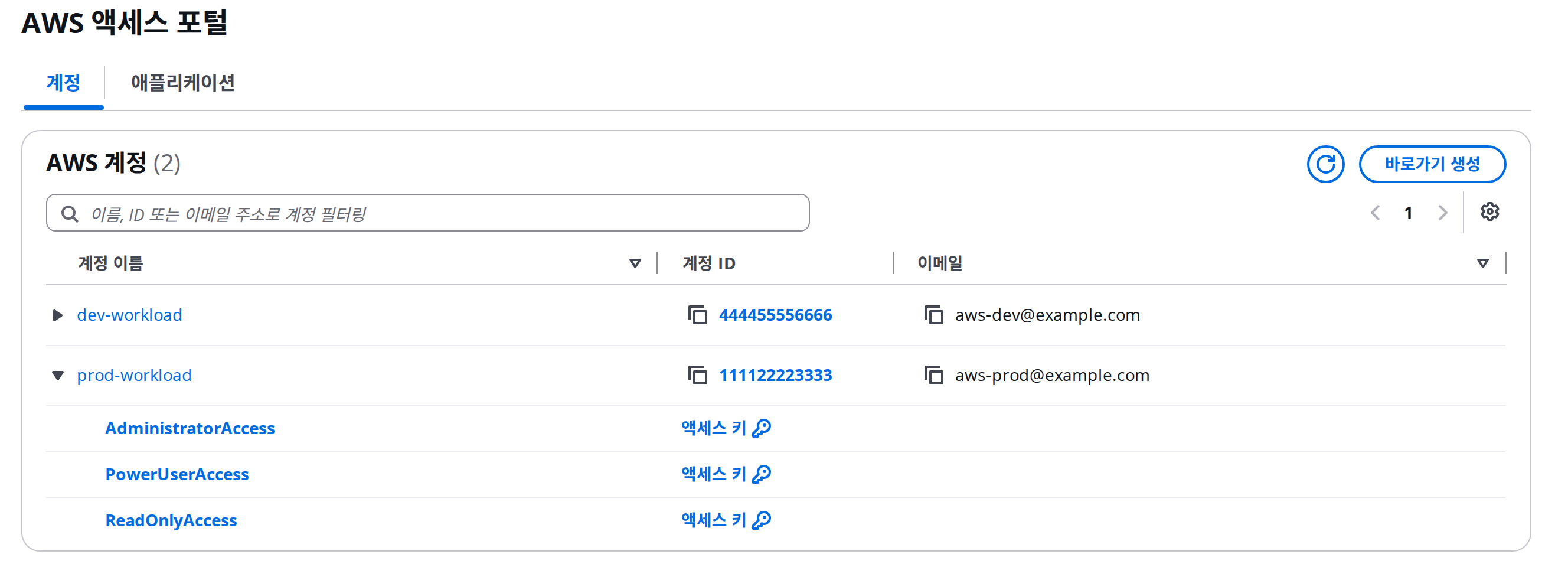Switch to the 애플리케이션 tab

(182, 82)
